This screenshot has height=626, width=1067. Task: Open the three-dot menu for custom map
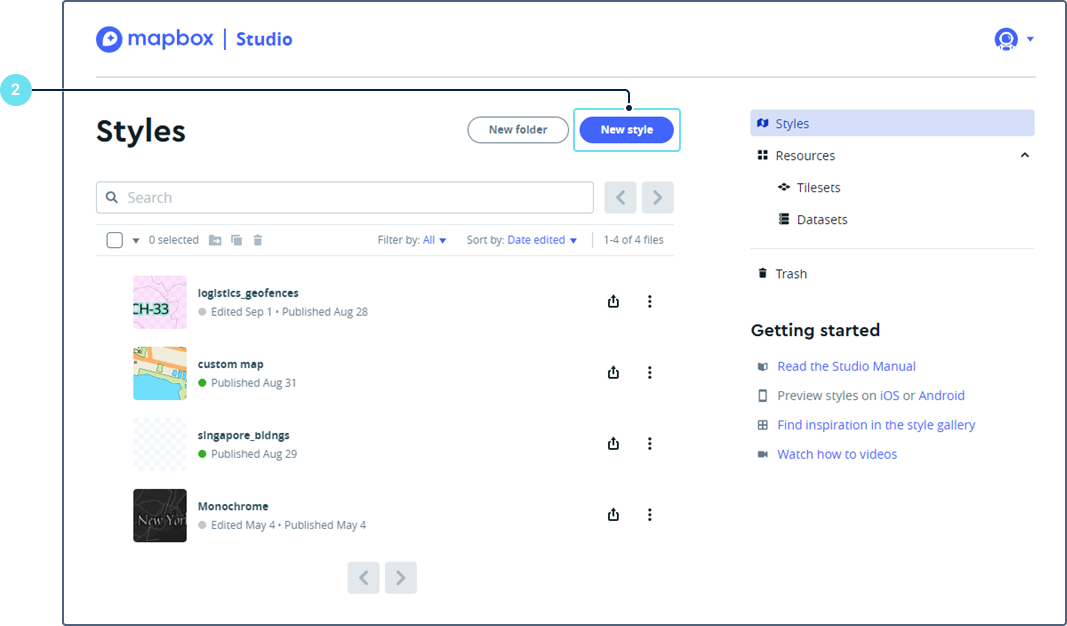(x=649, y=373)
